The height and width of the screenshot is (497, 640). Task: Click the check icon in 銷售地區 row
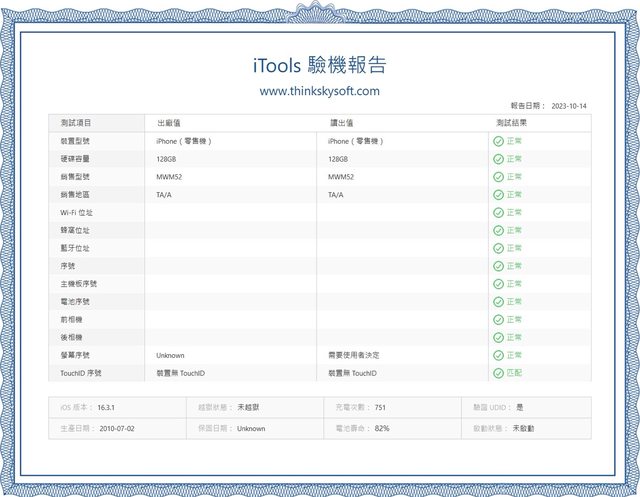click(498, 195)
